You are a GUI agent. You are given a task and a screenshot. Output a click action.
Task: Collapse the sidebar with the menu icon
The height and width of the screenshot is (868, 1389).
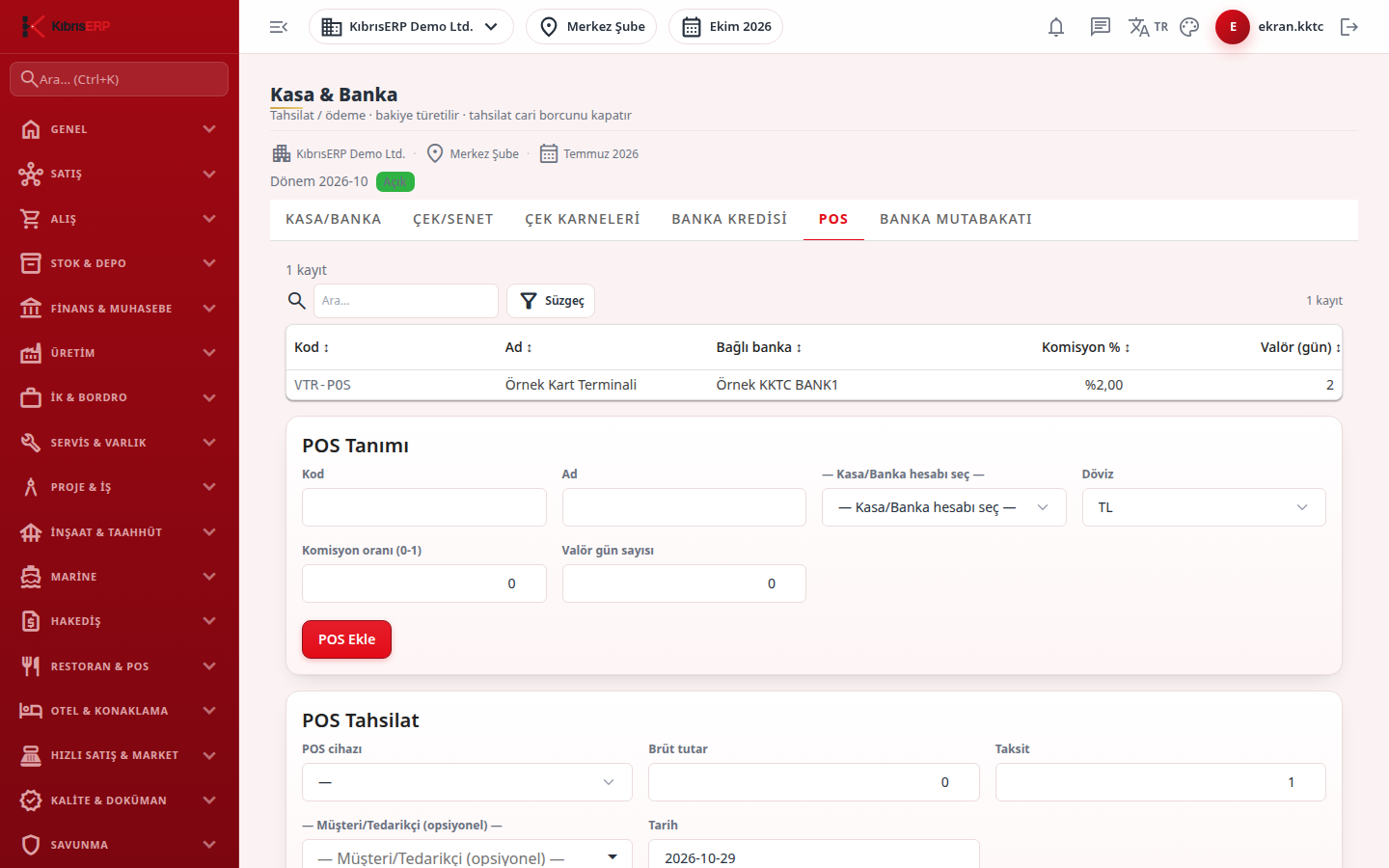[279, 27]
